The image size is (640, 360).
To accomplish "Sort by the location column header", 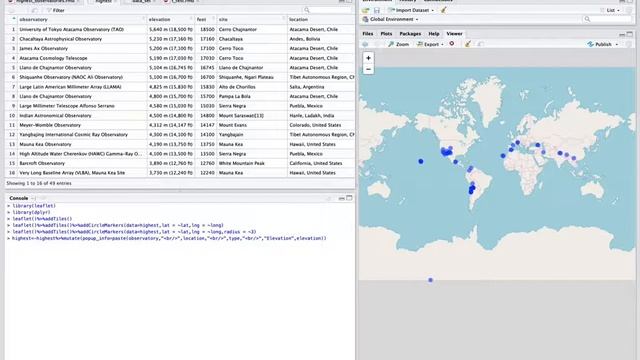I will [x=321, y=19].
